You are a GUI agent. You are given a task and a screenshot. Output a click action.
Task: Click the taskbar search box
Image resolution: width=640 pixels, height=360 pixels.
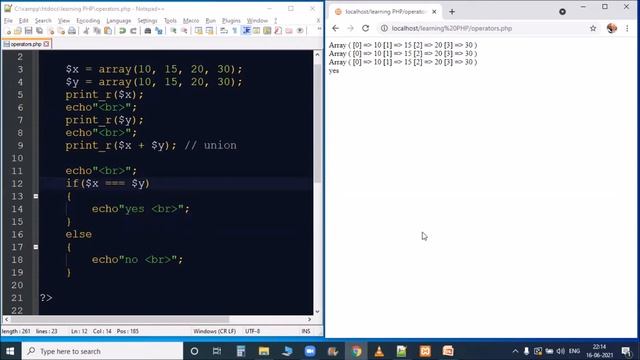[x=102, y=351]
